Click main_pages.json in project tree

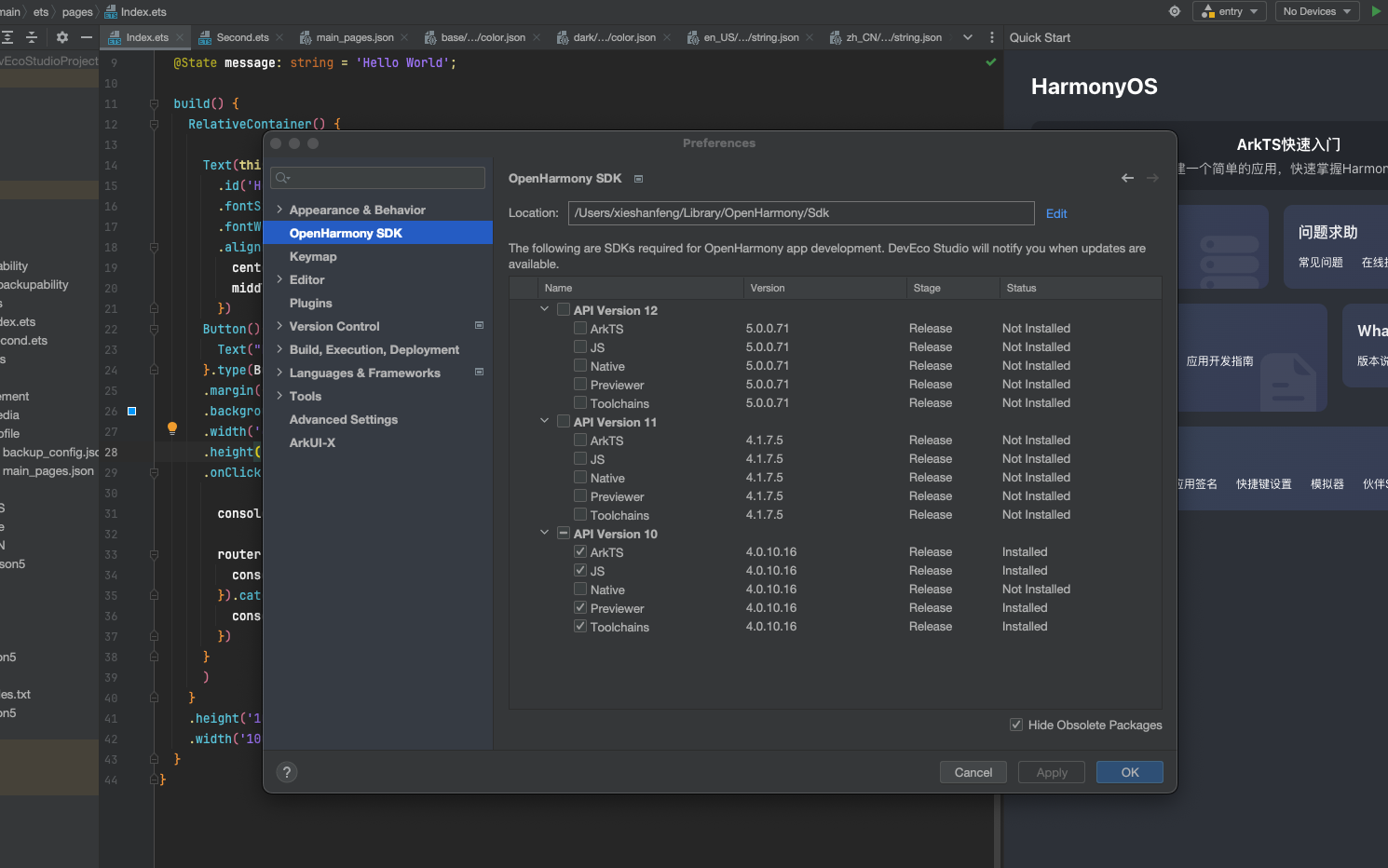pos(48,470)
